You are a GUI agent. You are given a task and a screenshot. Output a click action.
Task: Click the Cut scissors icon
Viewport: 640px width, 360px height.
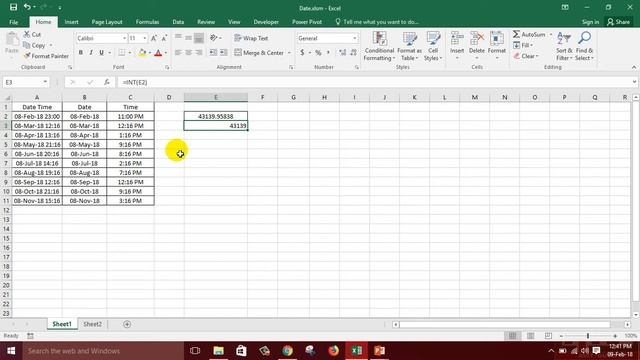27,34
